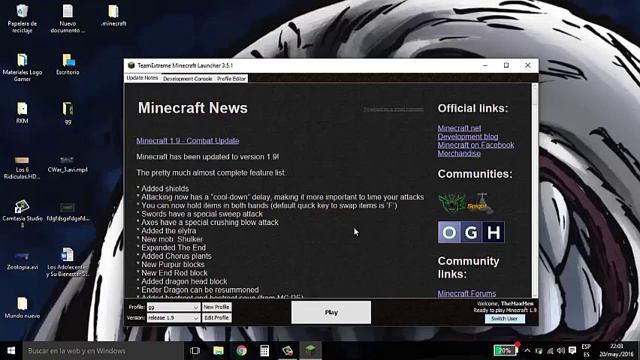Open the Minecraft on Facebook link
The image size is (640, 360).
[476, 145]
